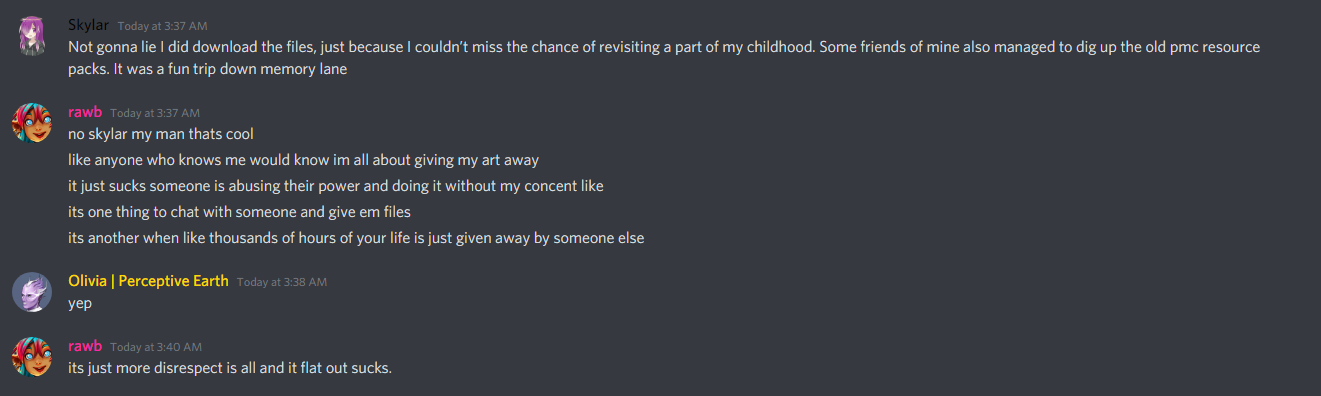Select message about thousands of hours of life
This screenshot has width=1321, height=396.
coord(356,238)
